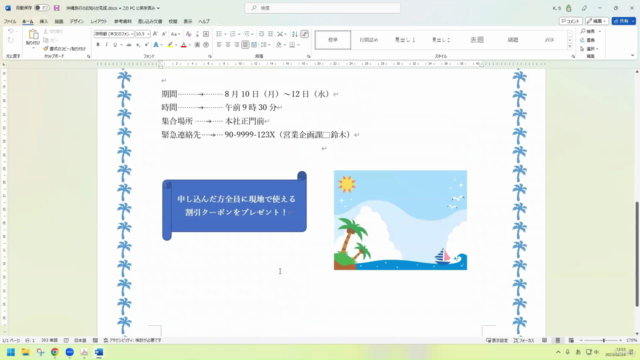Toggle distributed alignment
Viewport: 640px width, 360px height.
254,45
